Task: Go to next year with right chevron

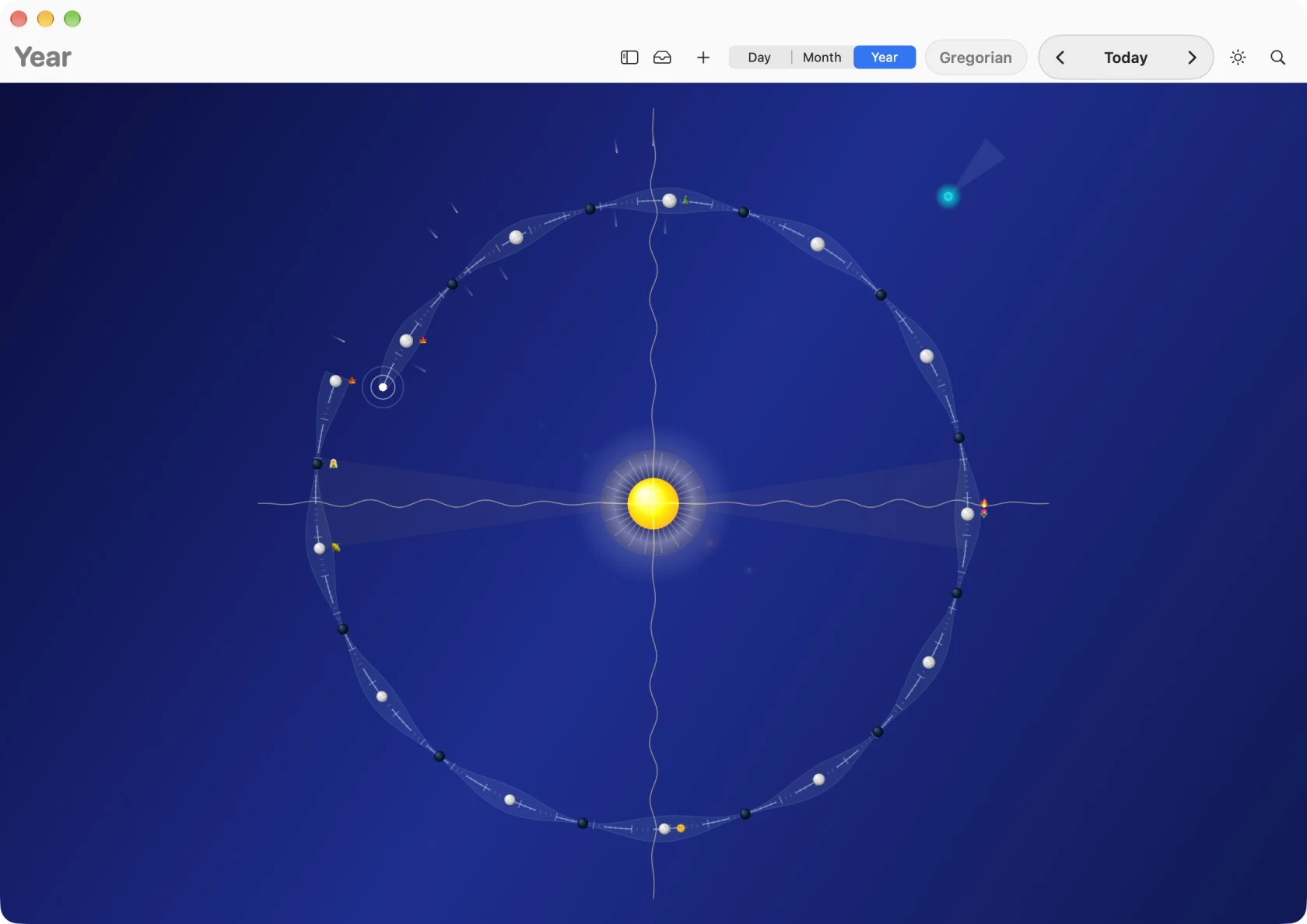Action: pyautogui.click(x=1192, y=58)
